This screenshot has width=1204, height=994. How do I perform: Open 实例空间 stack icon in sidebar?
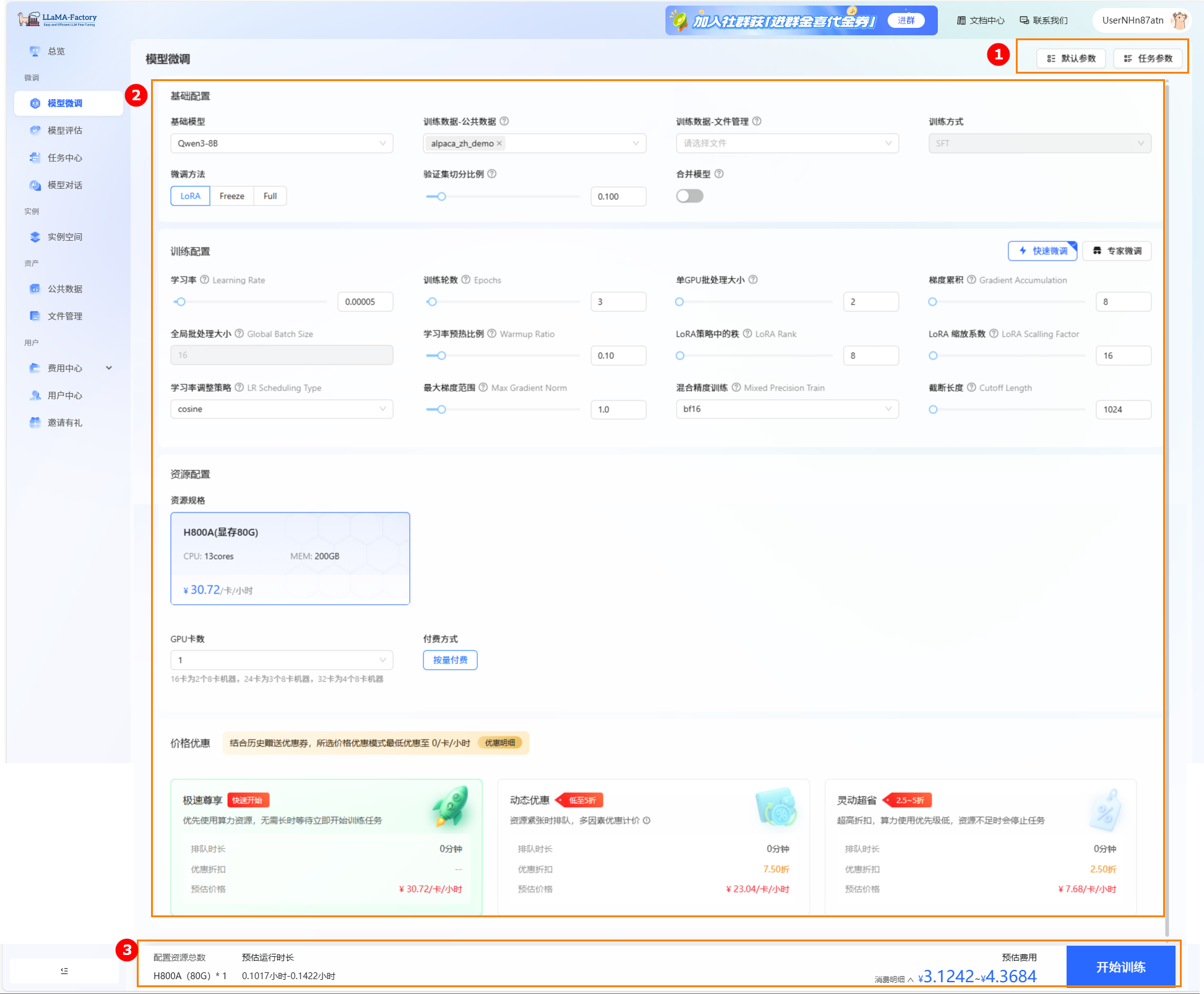click(35, 236)
